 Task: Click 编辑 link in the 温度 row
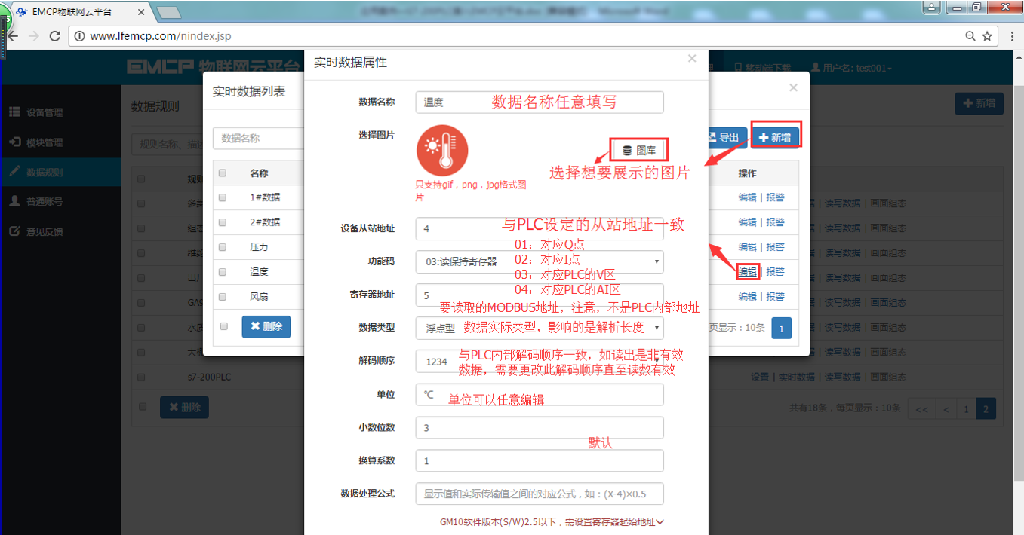click(x=746, y=272)
